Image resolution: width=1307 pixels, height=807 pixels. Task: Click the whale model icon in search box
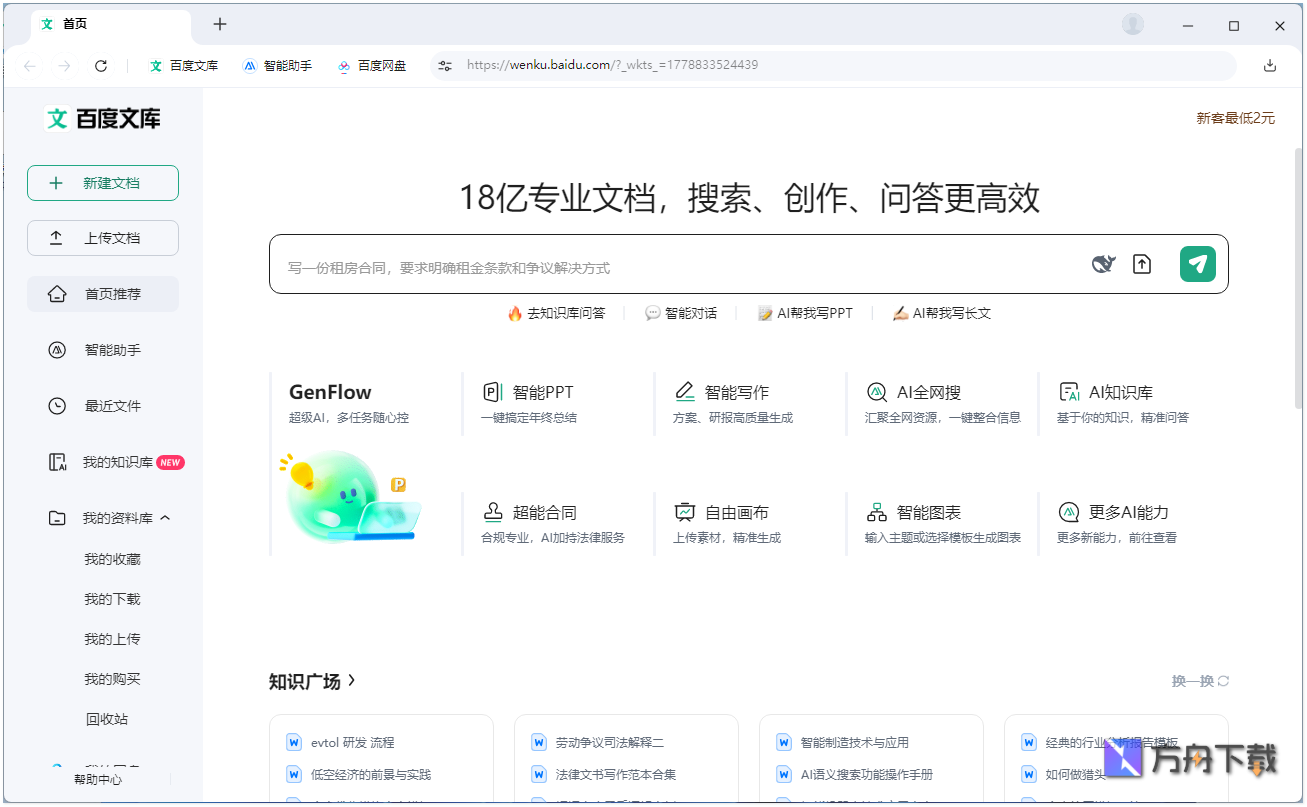tap(1103, 264)
